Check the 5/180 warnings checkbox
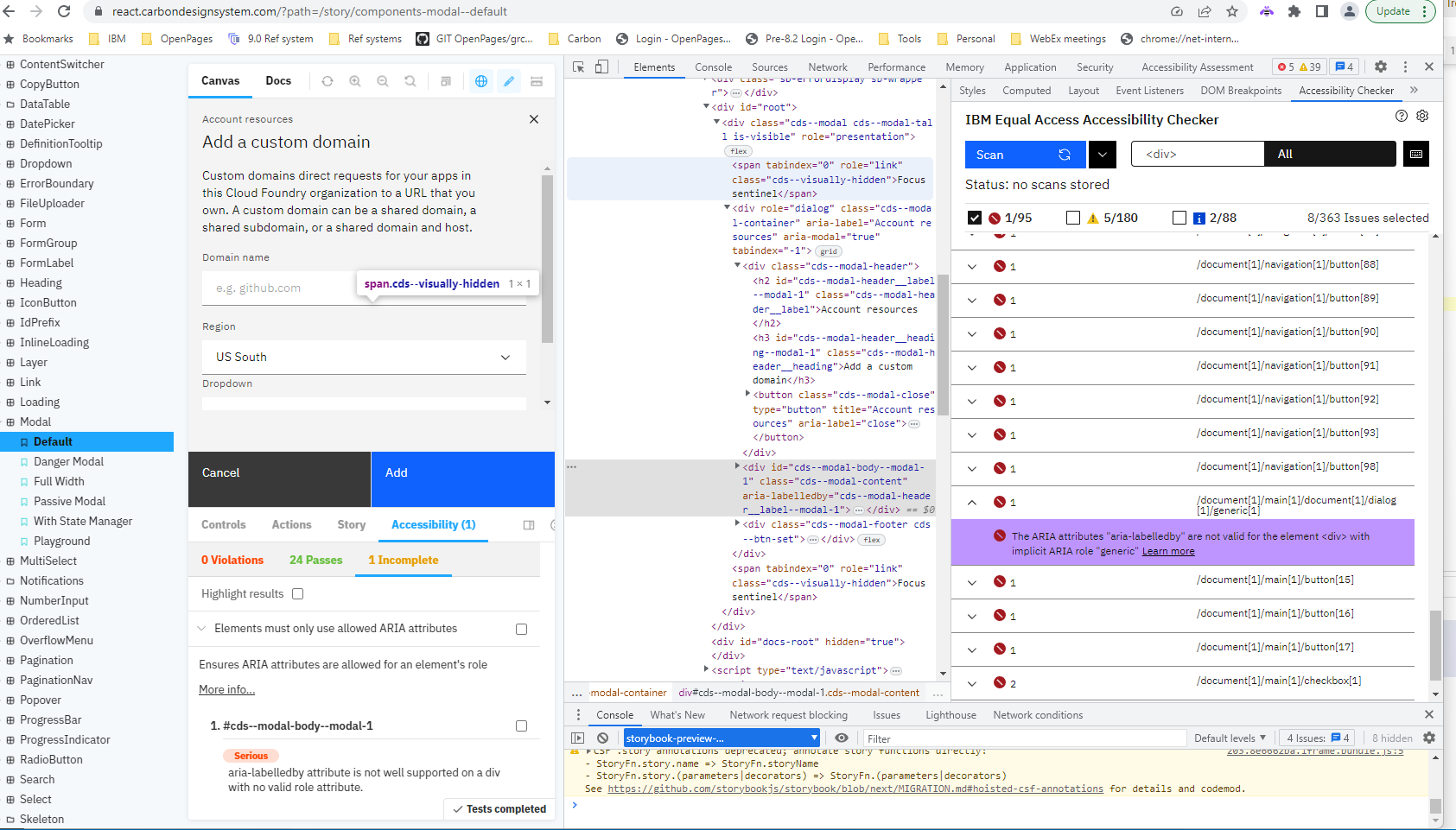The height and width of the screenshot is (830, 1456). pos(1073,218)
